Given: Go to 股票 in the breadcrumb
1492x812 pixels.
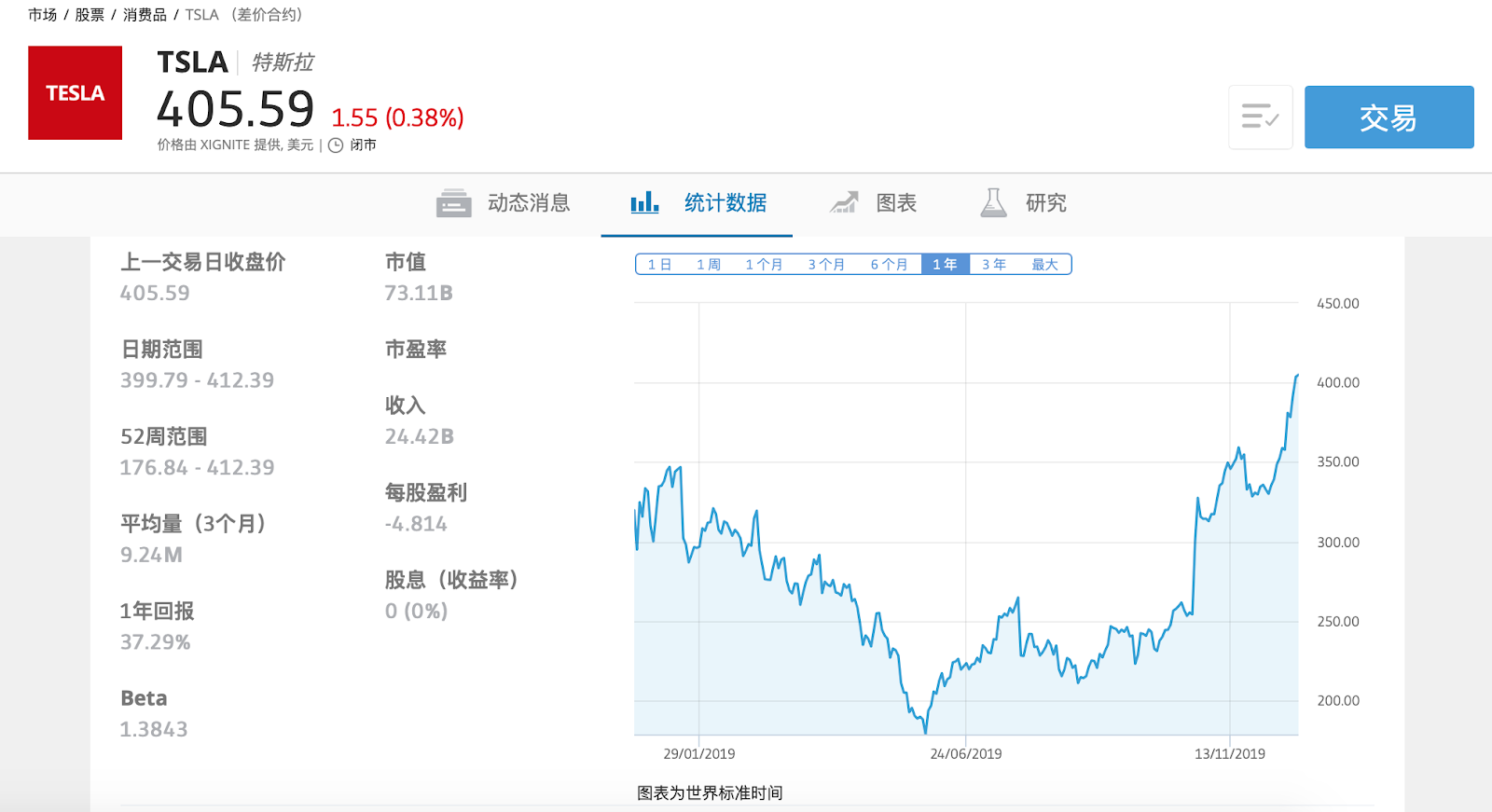Looking at the screenshot, I should coord(90,15).
